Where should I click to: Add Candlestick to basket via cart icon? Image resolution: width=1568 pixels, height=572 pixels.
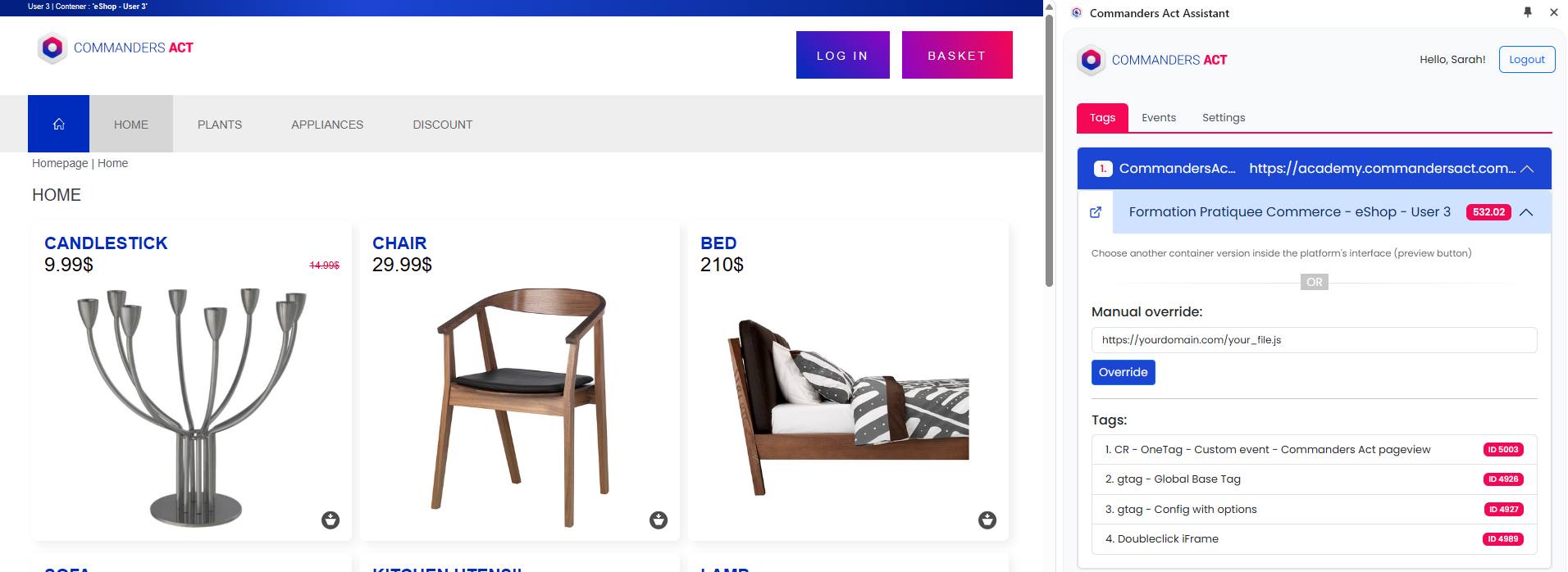pos(330,520)
